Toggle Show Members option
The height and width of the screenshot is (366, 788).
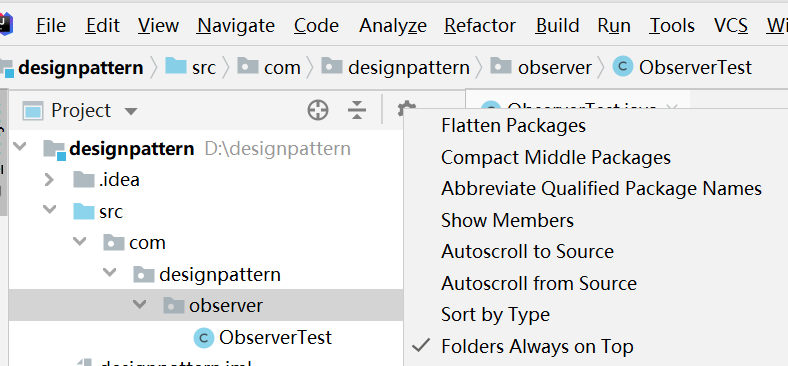(508, 221)
